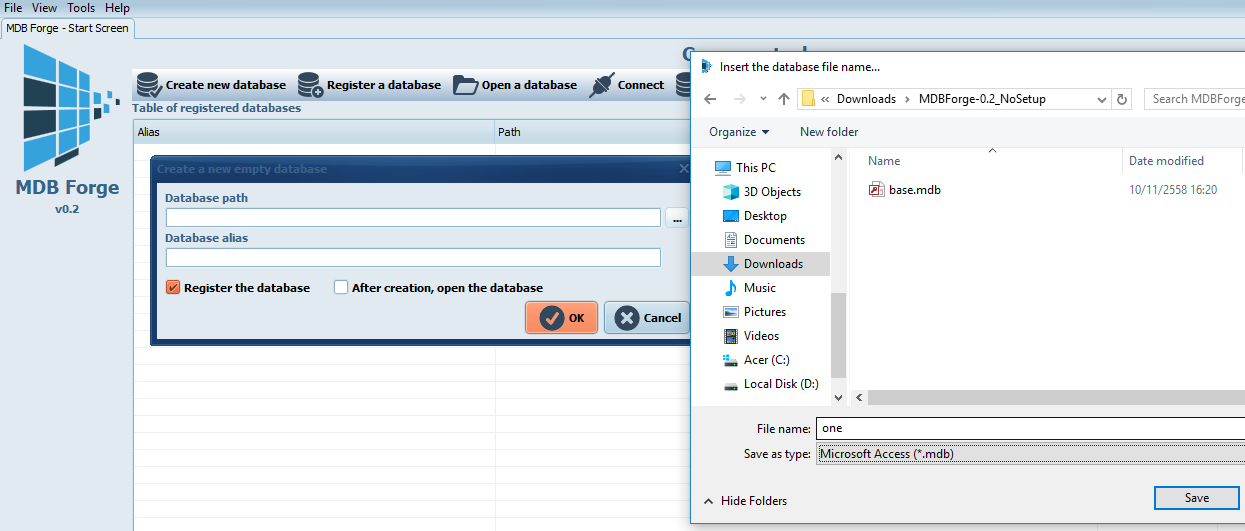Click OK in Create database dialog
Image resolution: width=1245 pixels, height=531 pixels.
pyautogui.click(x=561, y=318)
